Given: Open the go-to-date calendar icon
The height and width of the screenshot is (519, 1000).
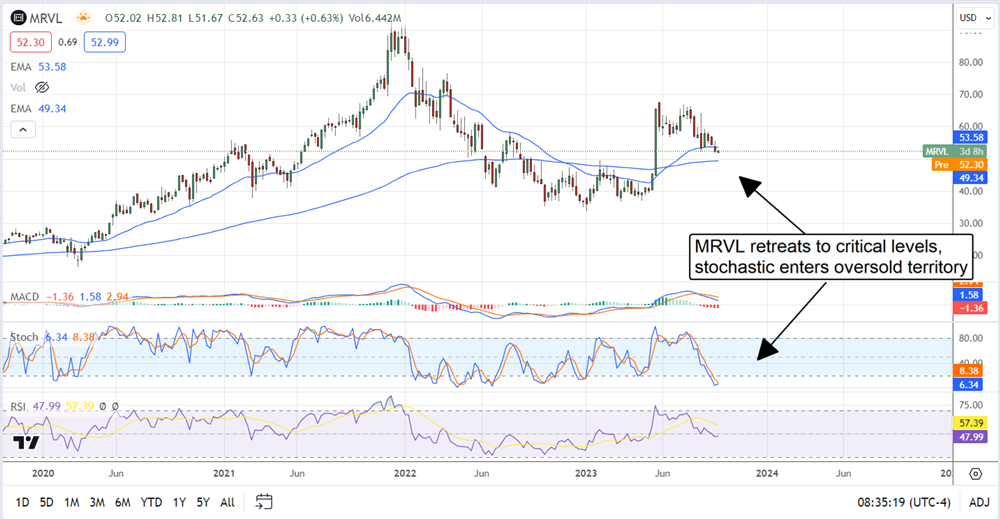Looking at the screenshot, I should 263,502.
